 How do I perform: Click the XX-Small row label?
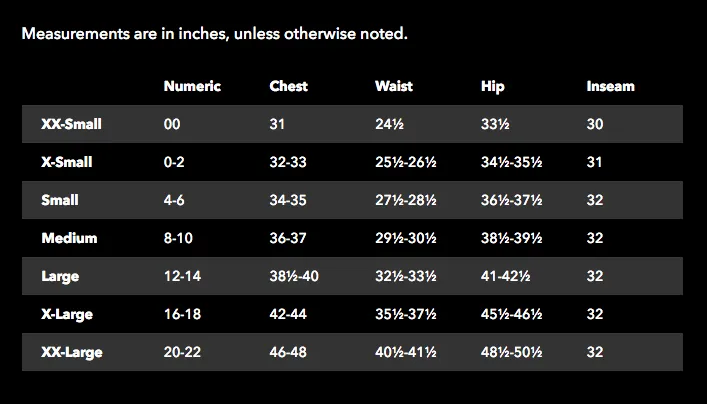71,124
